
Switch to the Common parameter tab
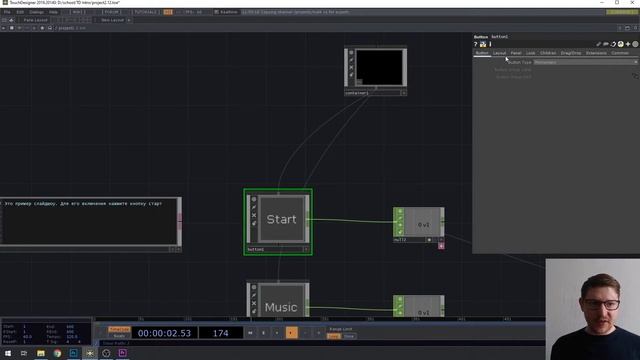(620, 53)
